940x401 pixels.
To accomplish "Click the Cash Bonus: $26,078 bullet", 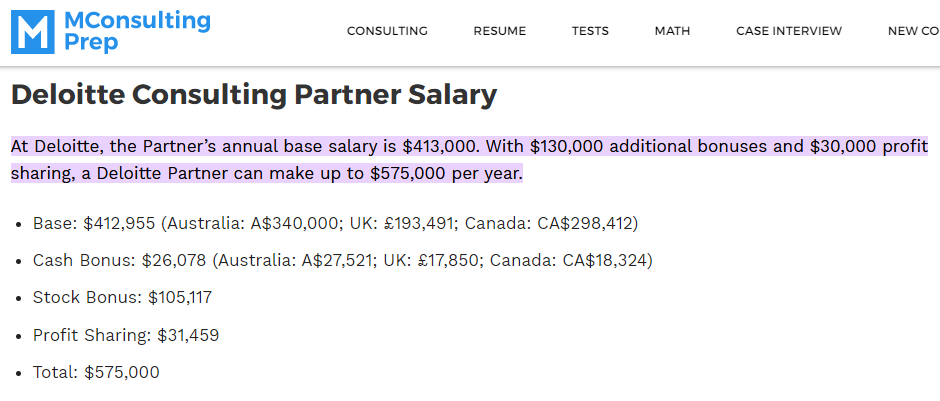I will coord(119,261).
